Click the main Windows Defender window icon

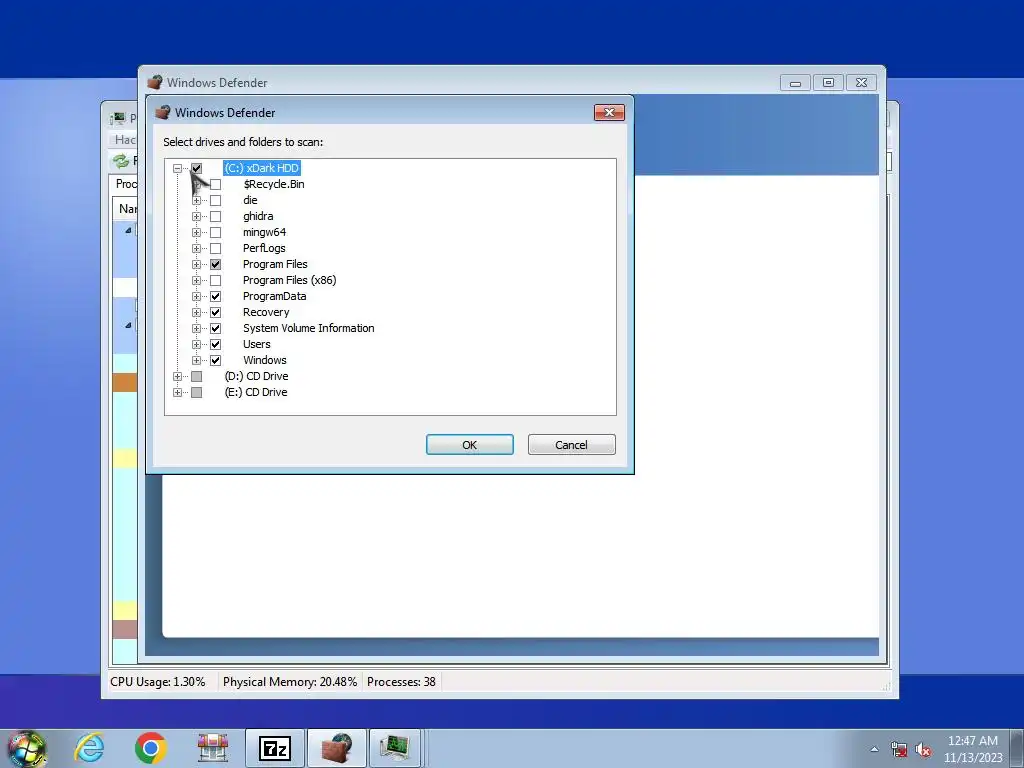click(x=155, y=82)
